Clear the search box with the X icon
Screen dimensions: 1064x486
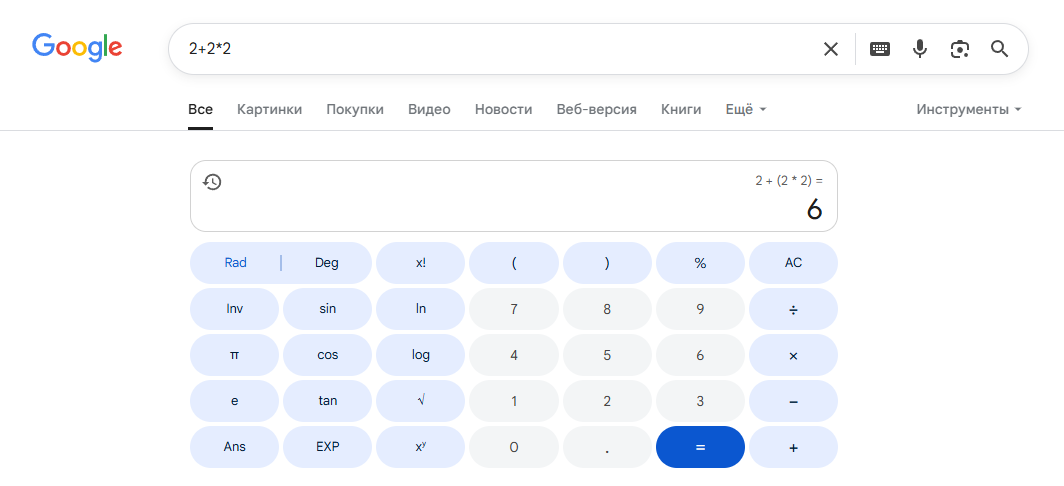pyautogui.click(x=831, y=49)
